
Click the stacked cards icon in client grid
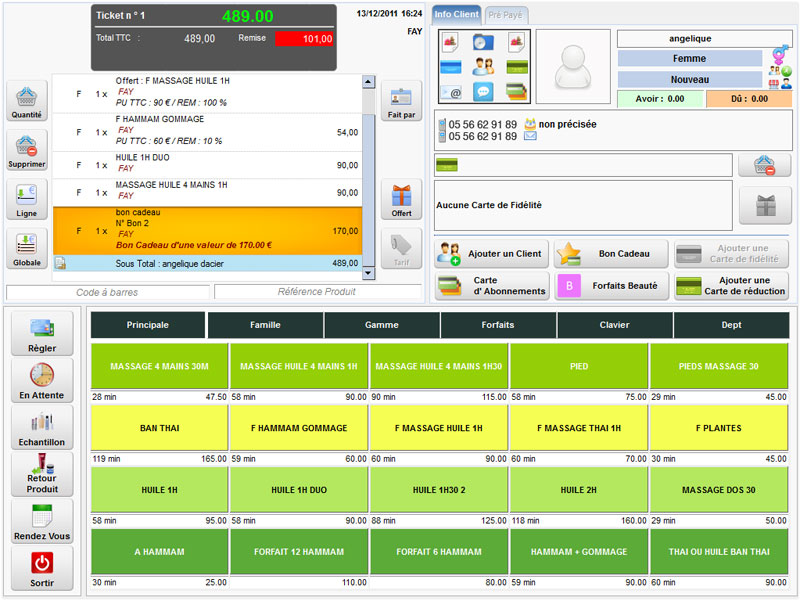(x=517, y=91)
